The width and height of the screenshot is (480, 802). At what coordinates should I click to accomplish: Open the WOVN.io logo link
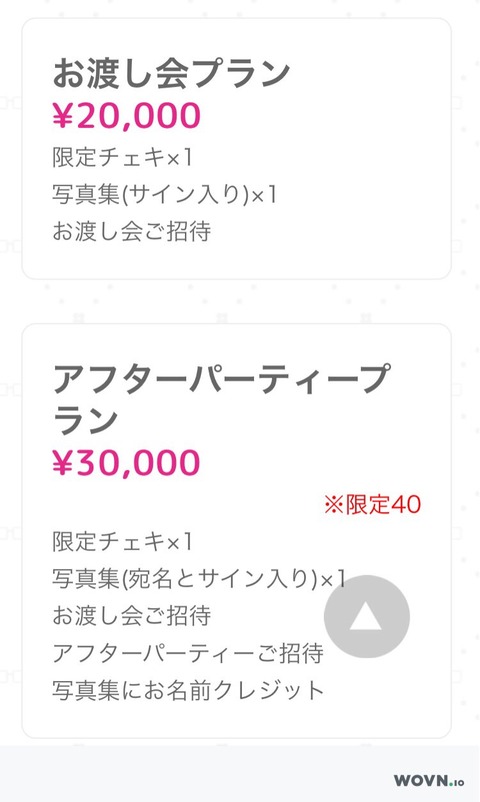[x=429, y=781]
